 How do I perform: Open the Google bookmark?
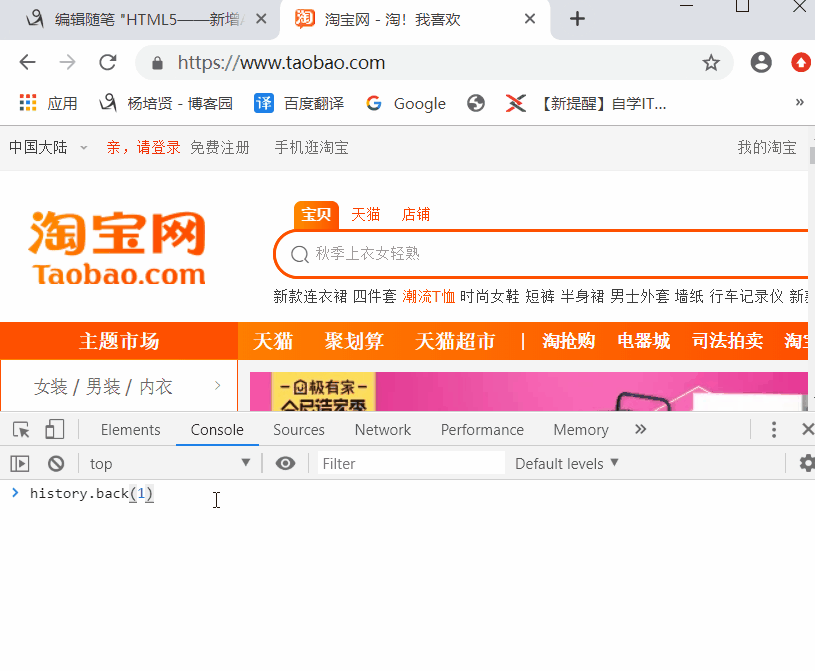(406, 103)
